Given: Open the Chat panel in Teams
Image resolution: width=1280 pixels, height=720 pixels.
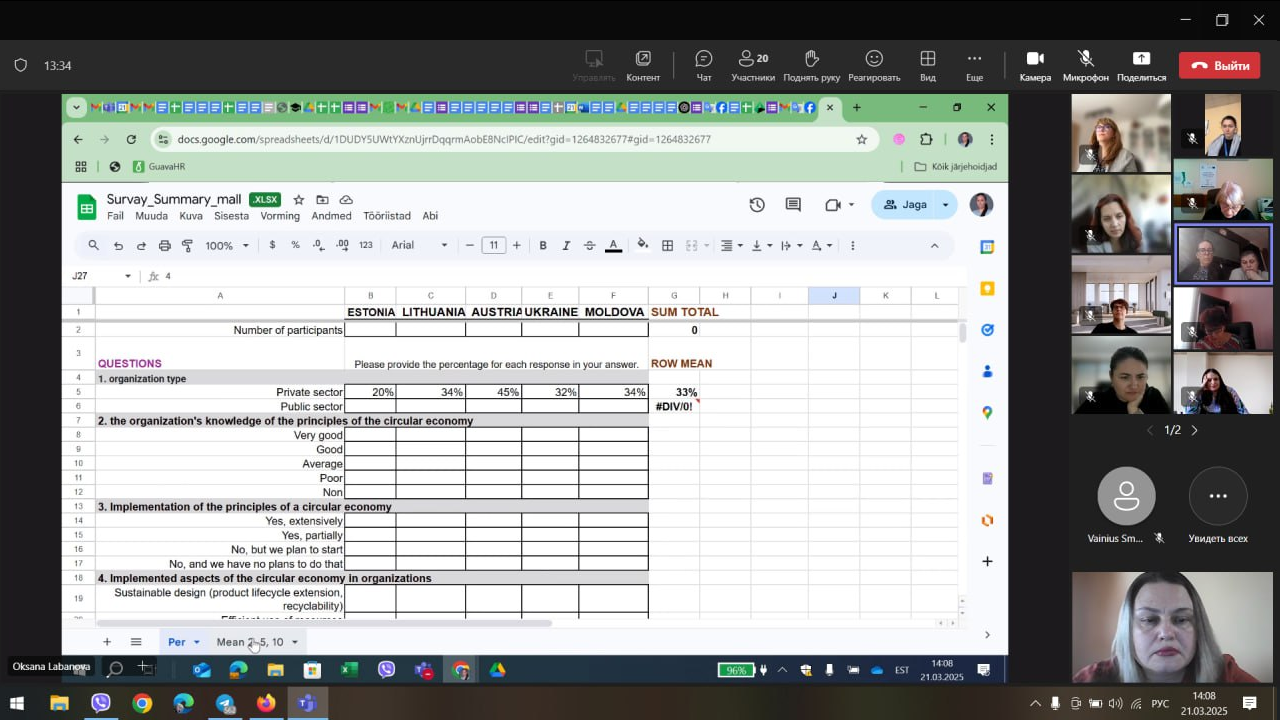Looking at the screenshot, I should [x=703, y=60].
